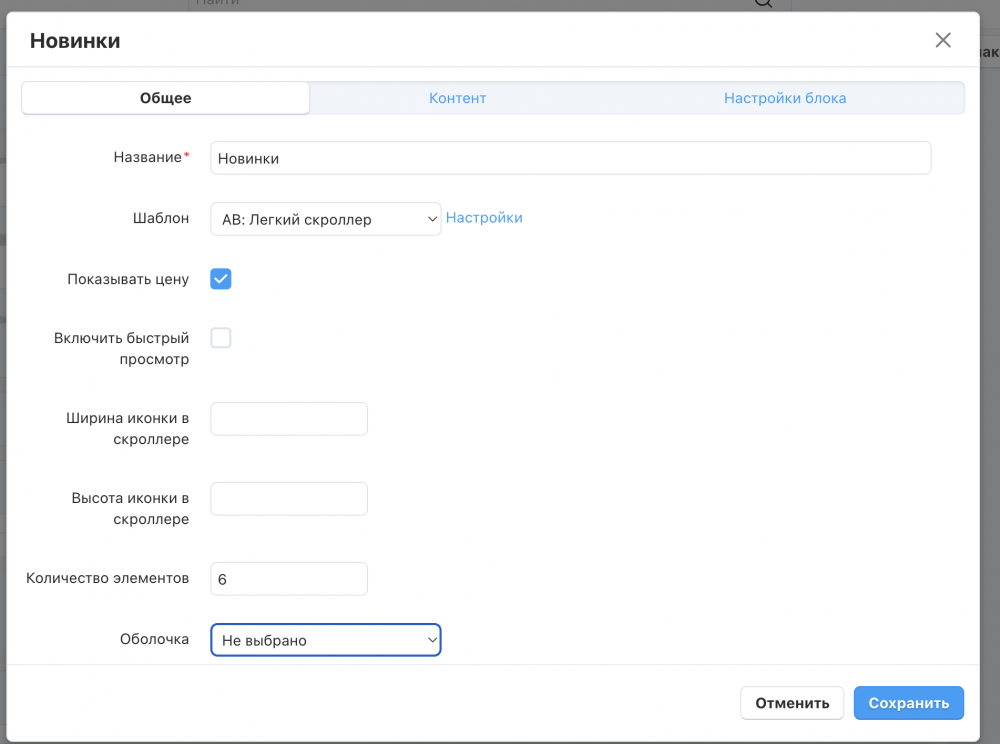Image resolution: width=1000 pixels, height=744 pixels.
Task: Click the Оболочка label
Action: pyautogui.click(x=154, y=639)
